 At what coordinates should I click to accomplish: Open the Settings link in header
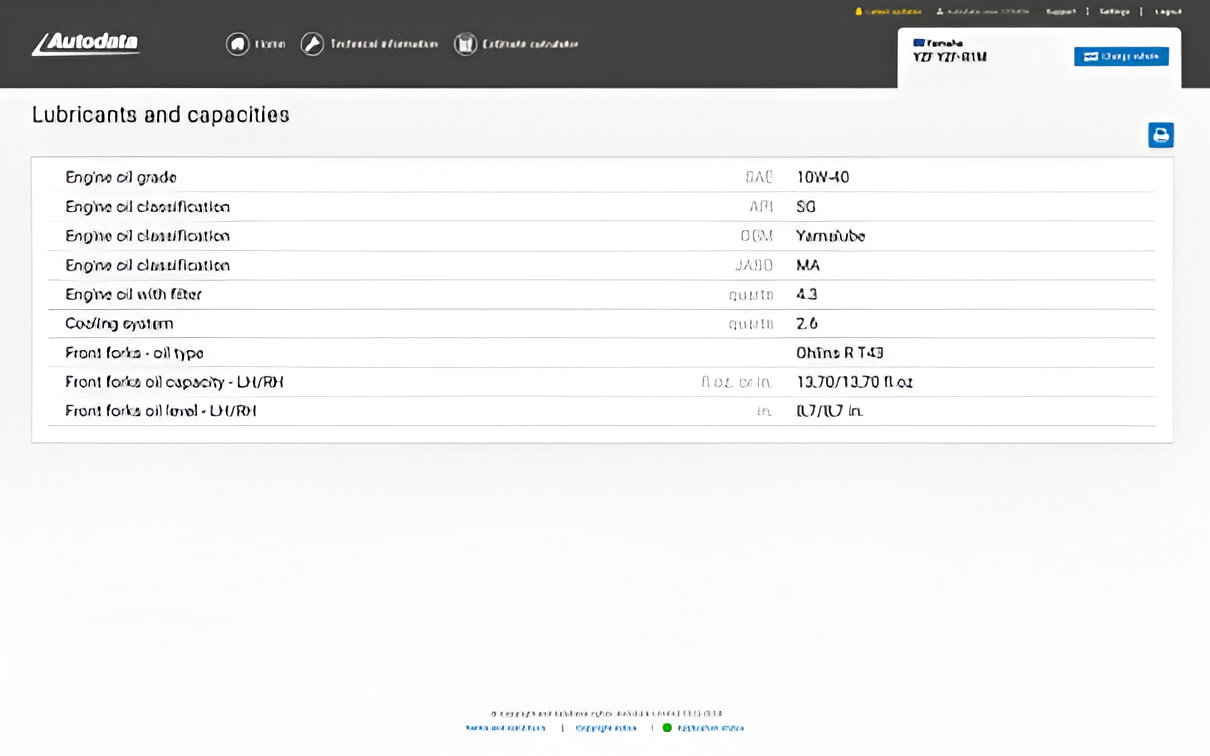point(1114,12)
